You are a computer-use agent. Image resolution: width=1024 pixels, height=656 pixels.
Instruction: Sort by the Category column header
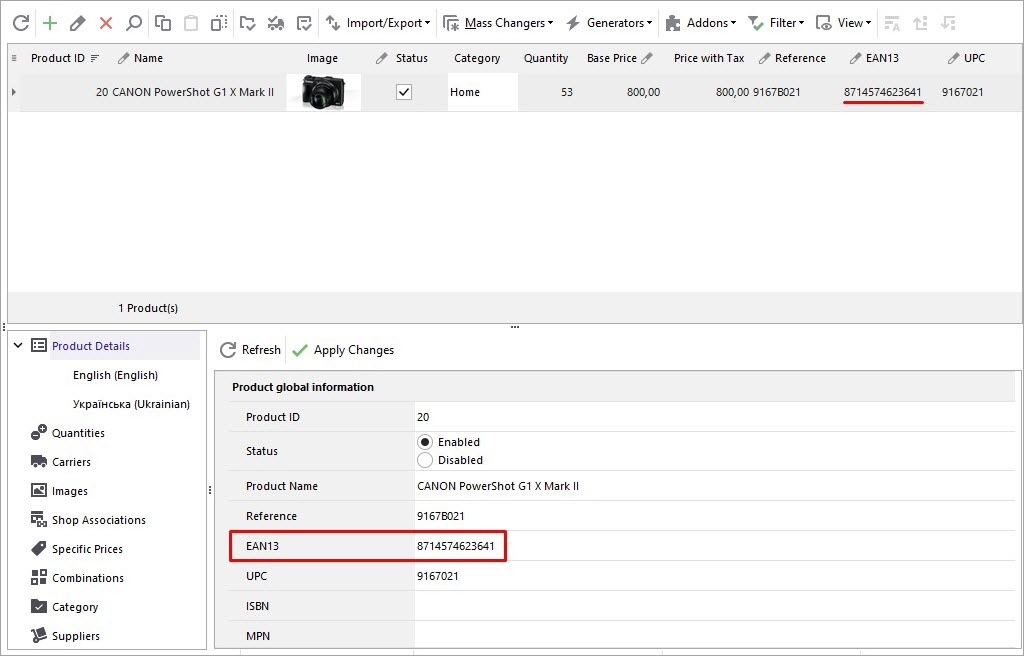(x=477, y=58)
